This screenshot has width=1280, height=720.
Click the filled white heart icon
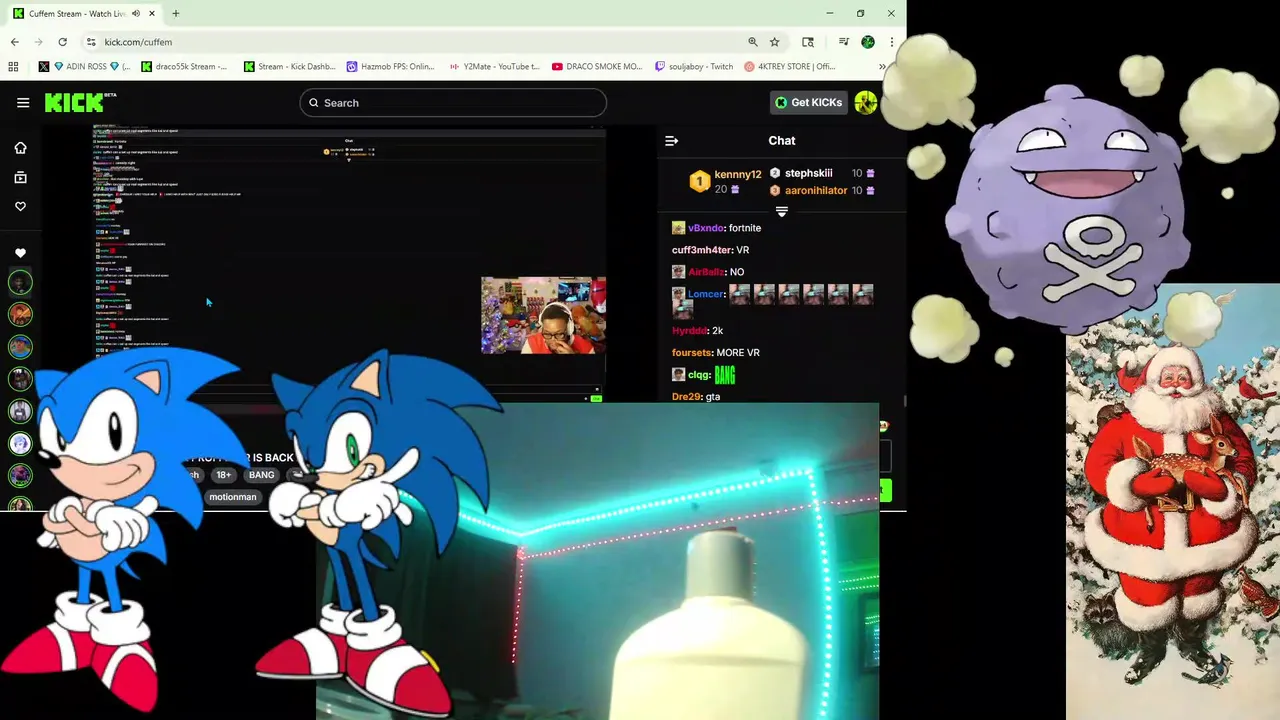tap(20, 253)
